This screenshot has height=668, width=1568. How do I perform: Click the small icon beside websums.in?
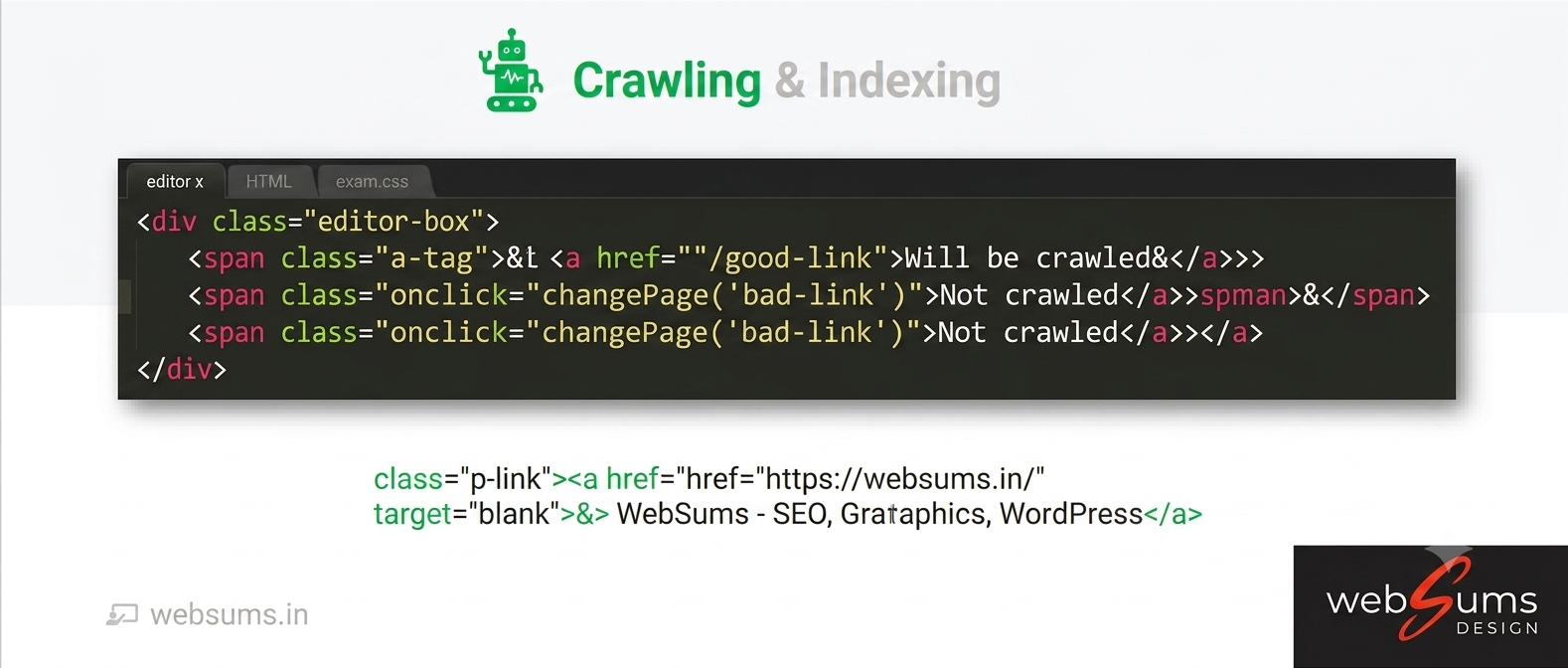point(122,615)
